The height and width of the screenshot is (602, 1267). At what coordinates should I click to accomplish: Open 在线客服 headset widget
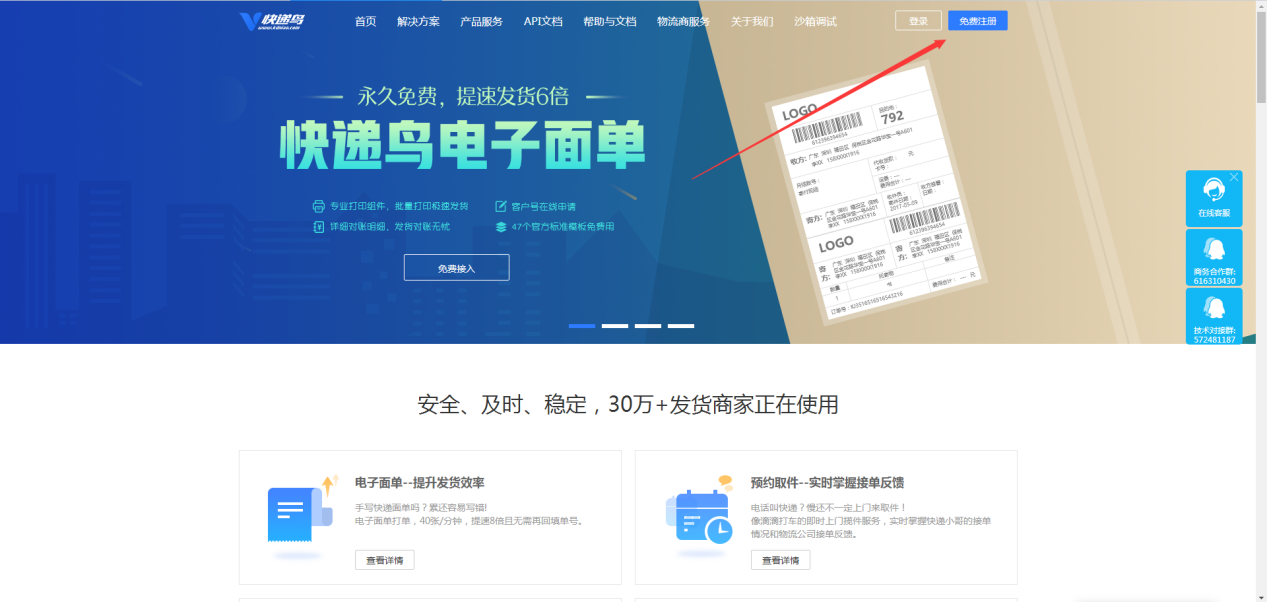tap(1214, 198)
